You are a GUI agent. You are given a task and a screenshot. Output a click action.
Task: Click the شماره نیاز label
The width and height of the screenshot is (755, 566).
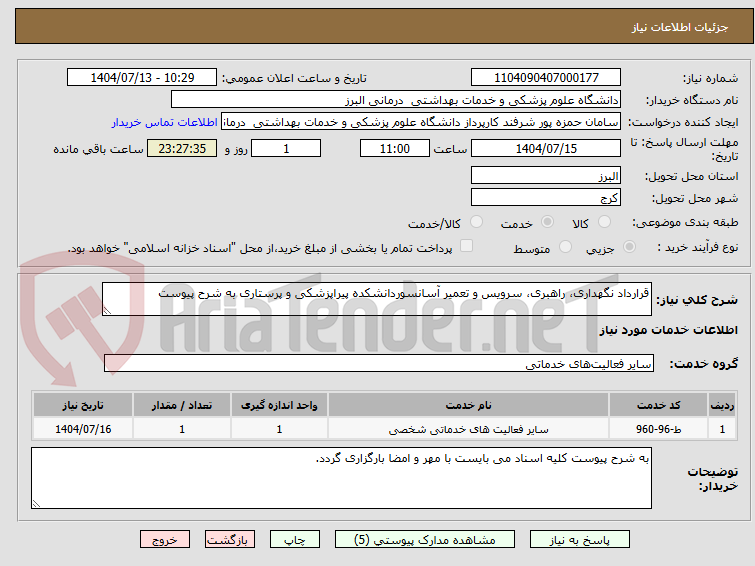click(710, 79)
